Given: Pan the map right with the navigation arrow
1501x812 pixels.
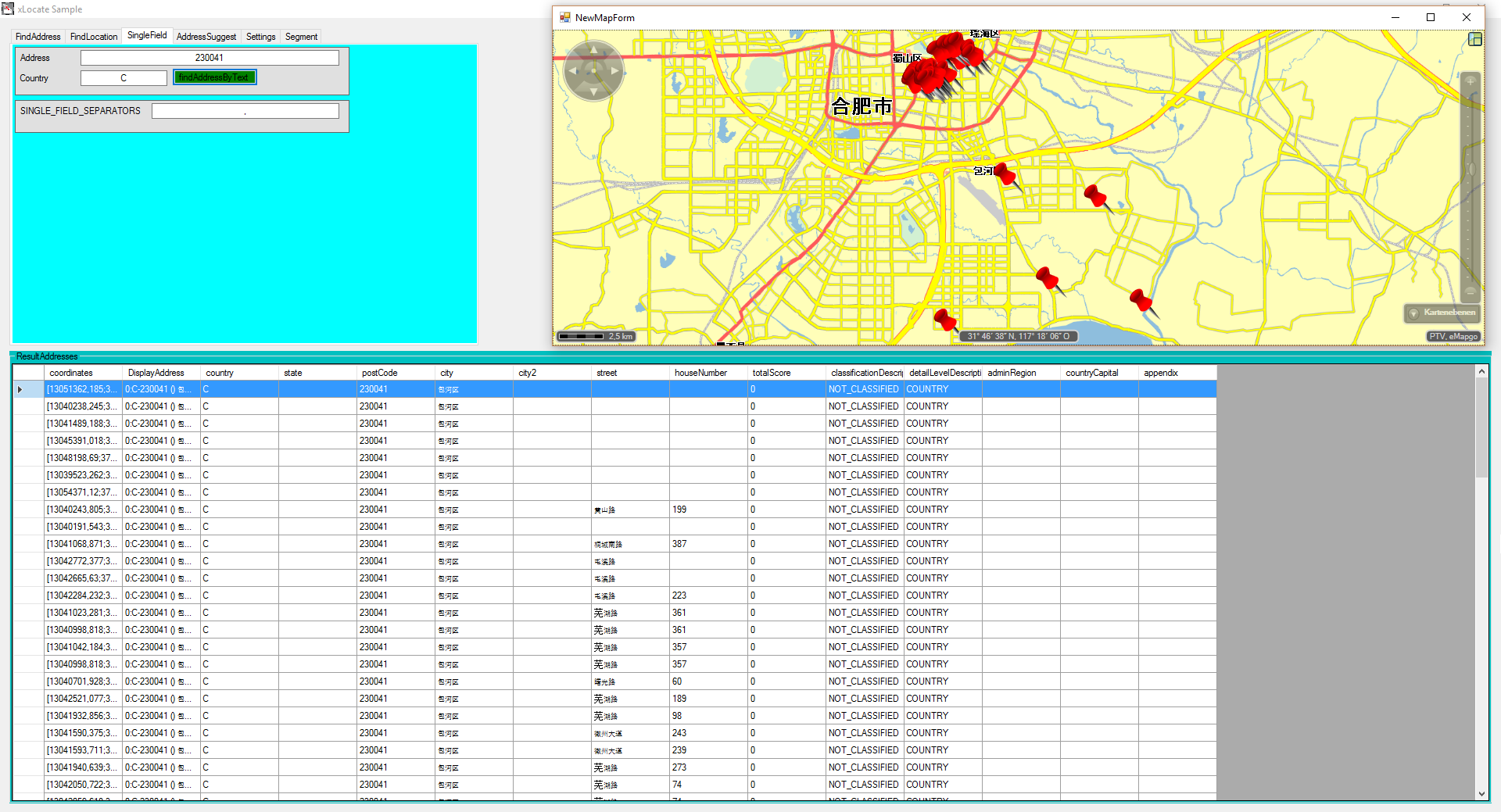Looking at the screenshot, I should tap(615, 71).
